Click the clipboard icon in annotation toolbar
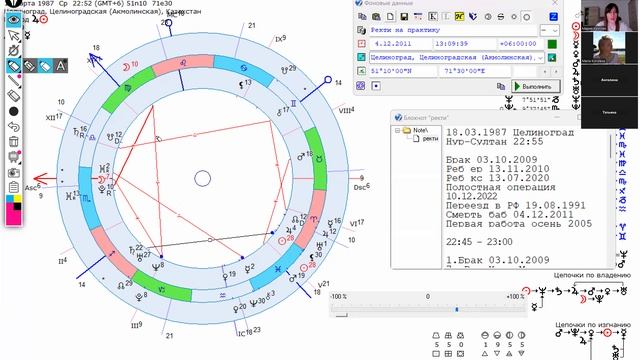 click(14, 187)
